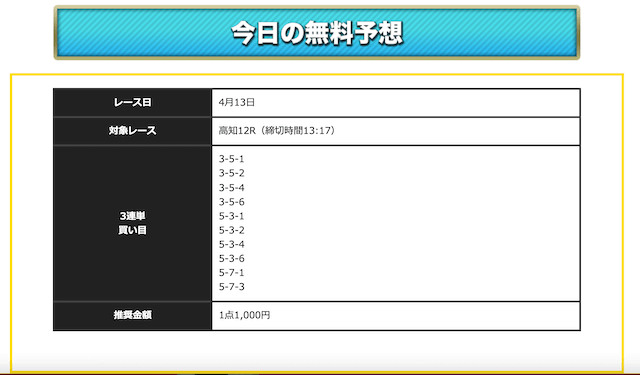Viewport: 640px width, 375px height.
Task: Select the 推奨金額 label cell
Action: (x=132, y=315)
